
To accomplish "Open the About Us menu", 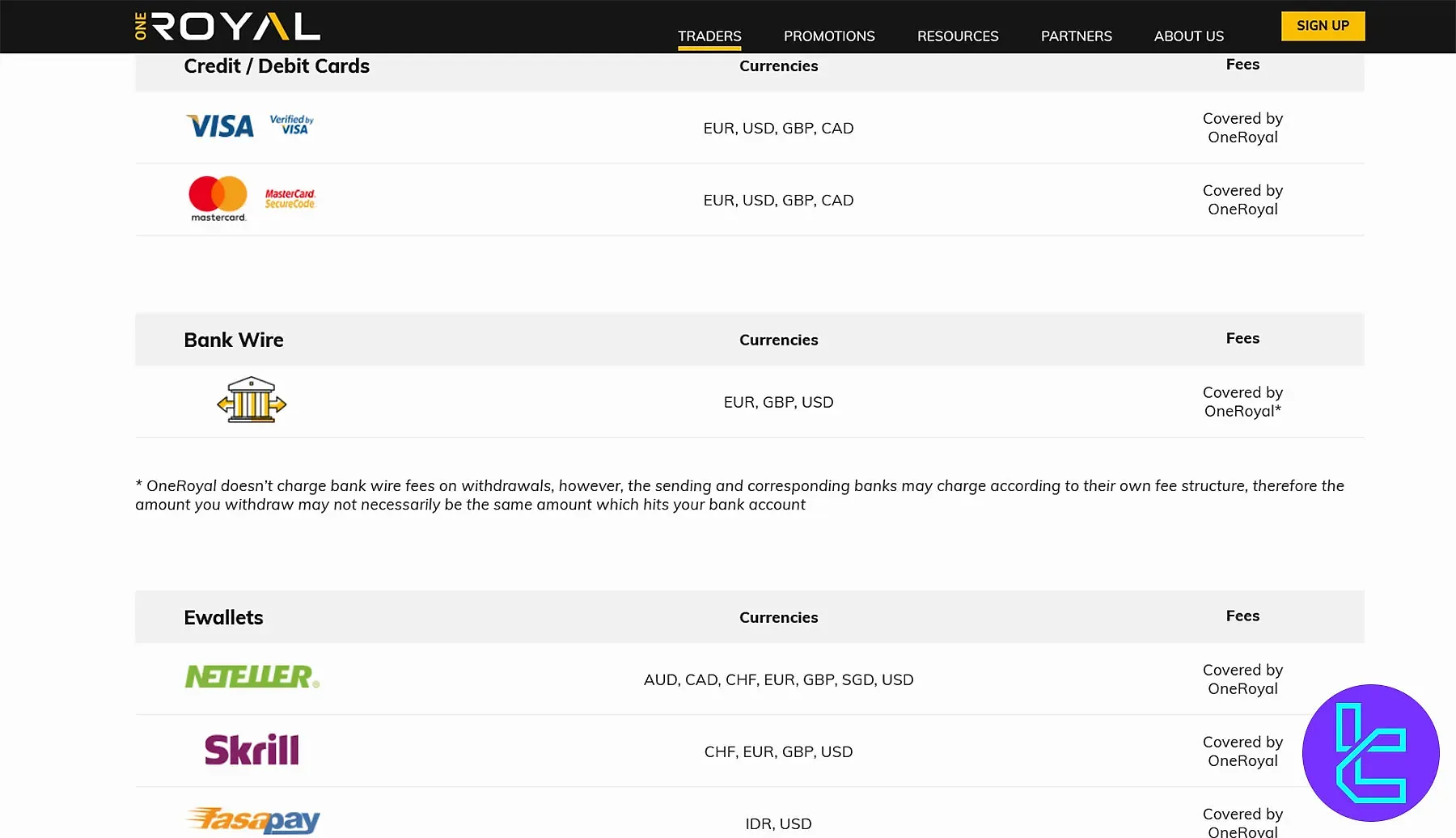I will point(1188,36).
